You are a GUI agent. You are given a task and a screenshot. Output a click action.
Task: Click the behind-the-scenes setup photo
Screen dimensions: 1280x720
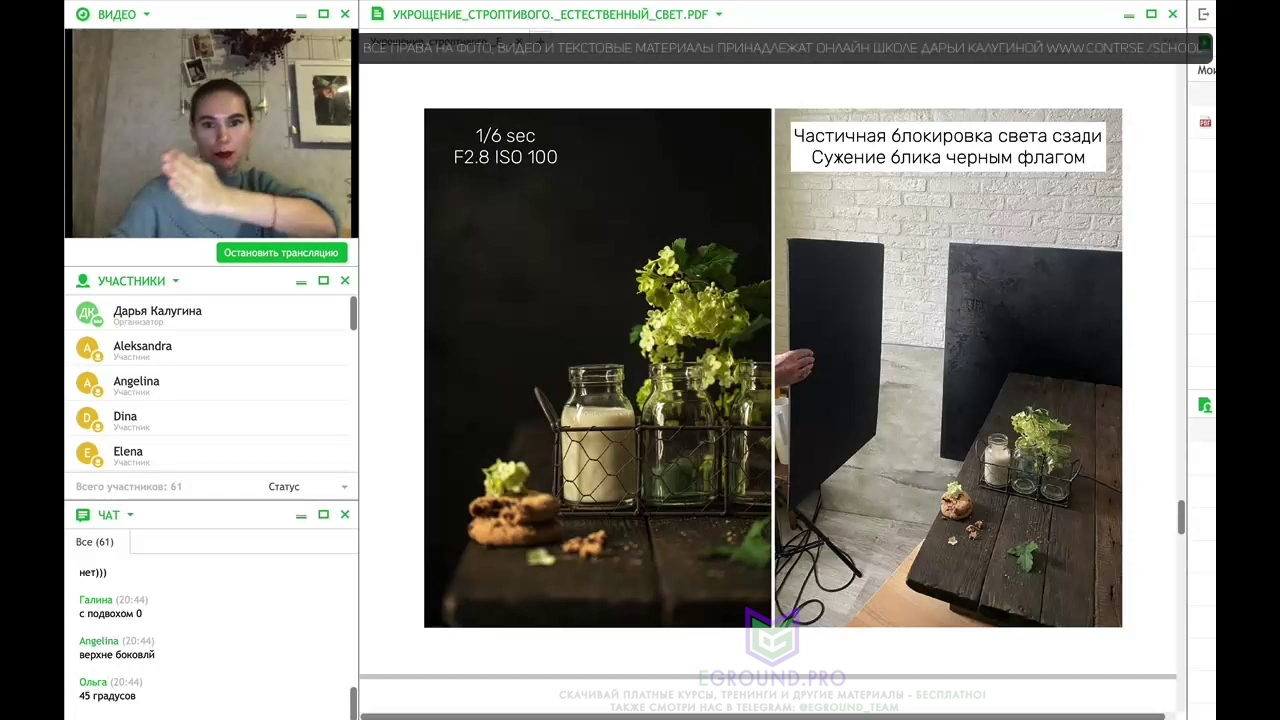tap(948, 368)
